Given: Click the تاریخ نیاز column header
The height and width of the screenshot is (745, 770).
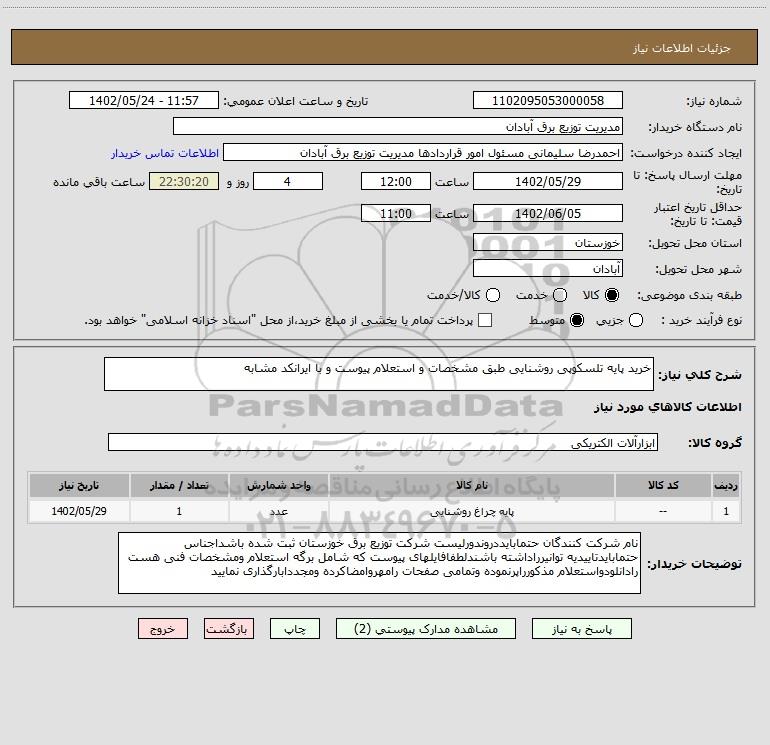Looking at the screenshot, I should (x=79, y=485).
